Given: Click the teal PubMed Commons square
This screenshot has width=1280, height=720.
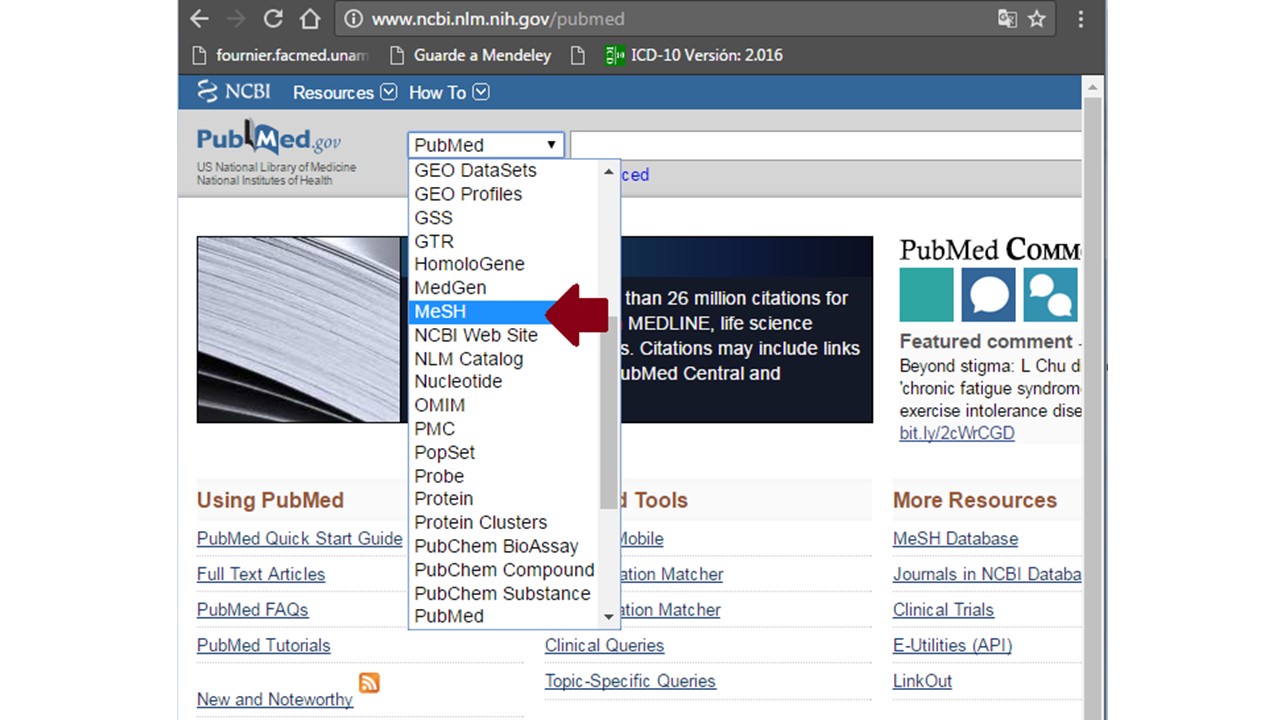Looking at the screenshot, I should click(927, 295).
